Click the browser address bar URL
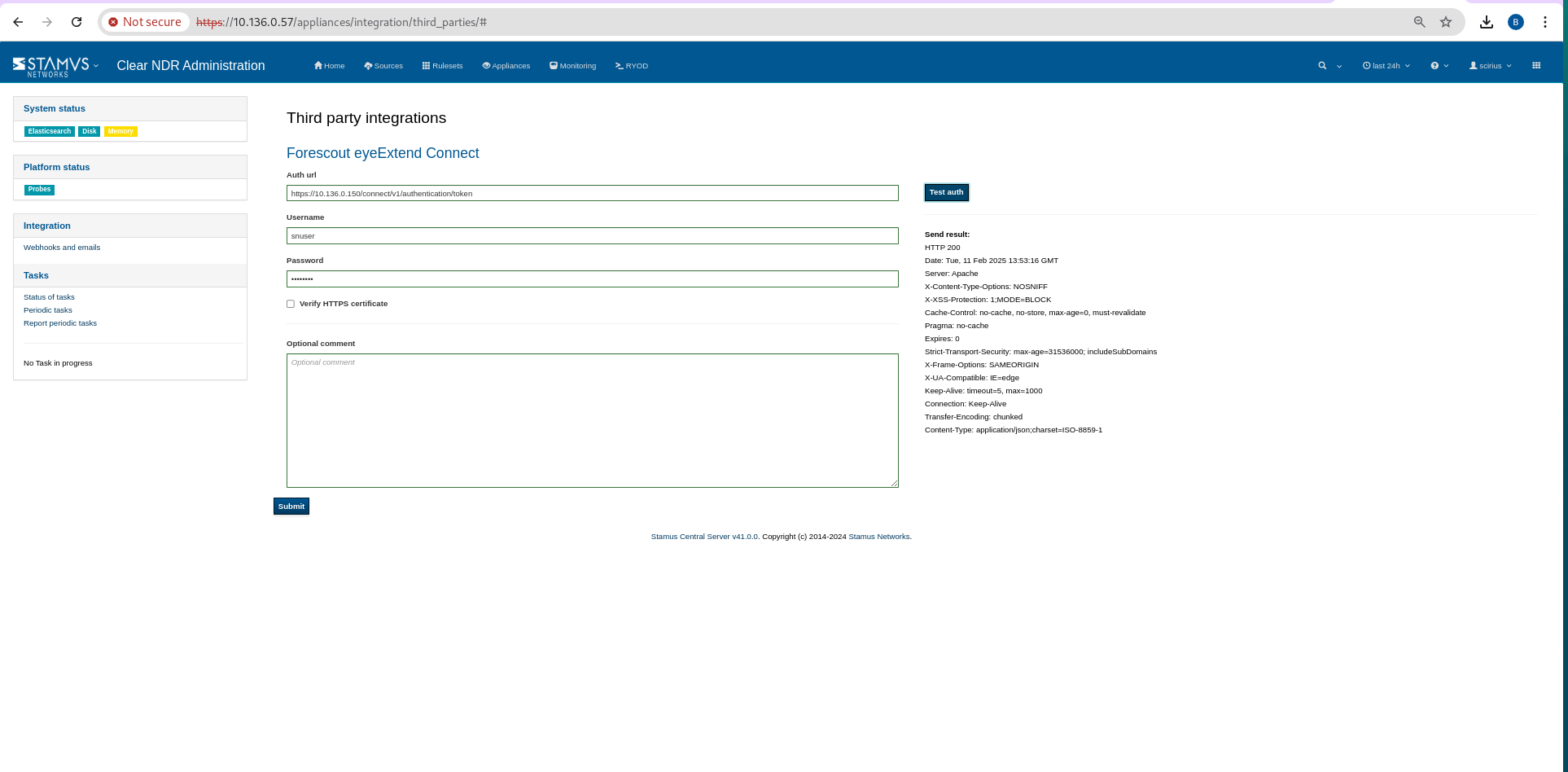The image size is (1568, 772). point(341,22)
